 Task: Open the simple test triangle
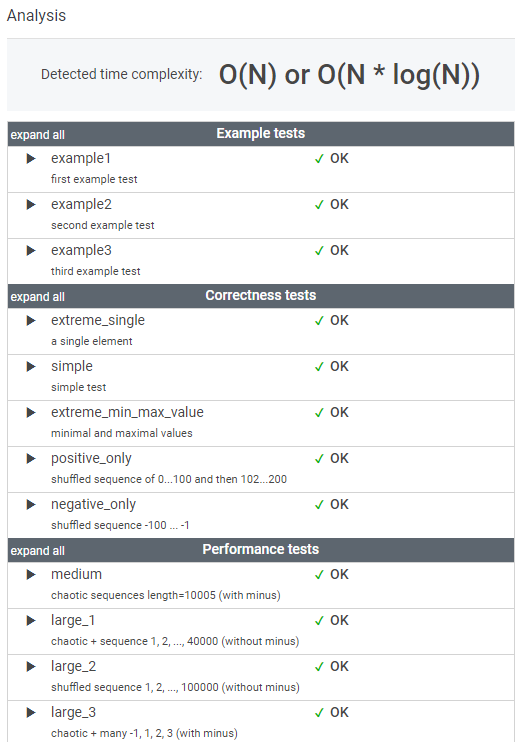tap(31, 366)
